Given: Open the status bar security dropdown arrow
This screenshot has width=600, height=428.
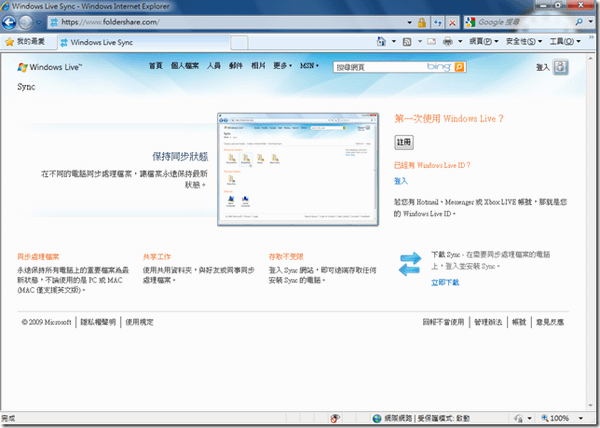Looking at the screenshot, I should tap(530, 418).
